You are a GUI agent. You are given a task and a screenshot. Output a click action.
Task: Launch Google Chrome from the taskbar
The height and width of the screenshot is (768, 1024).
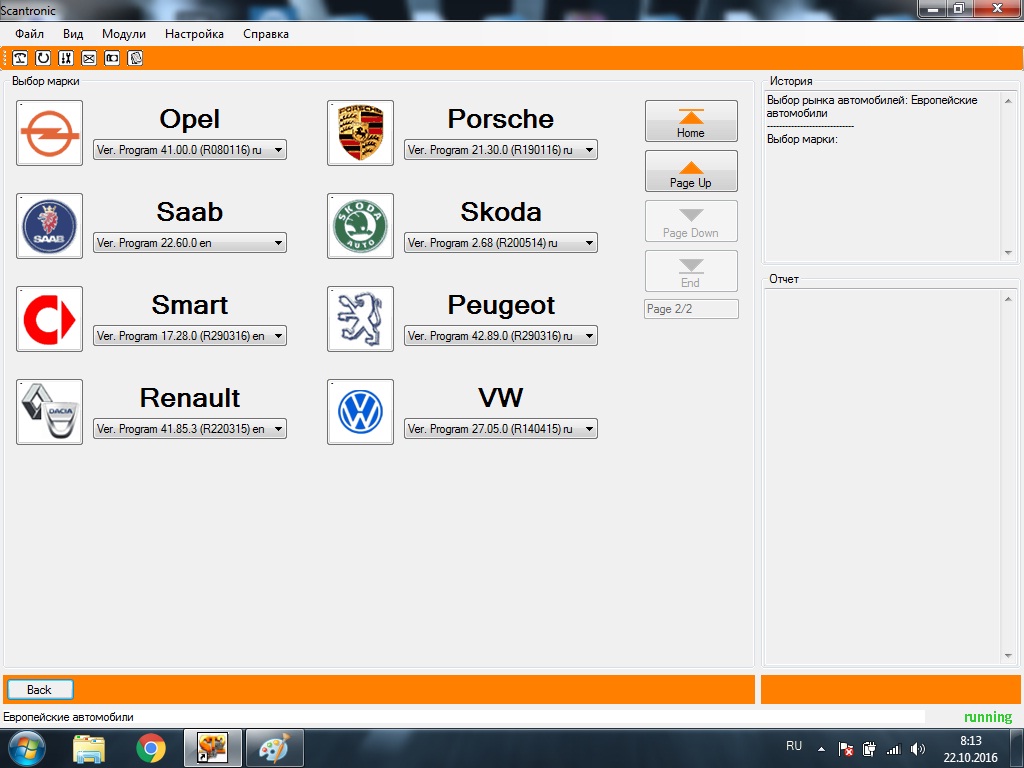tap(151, 748)
